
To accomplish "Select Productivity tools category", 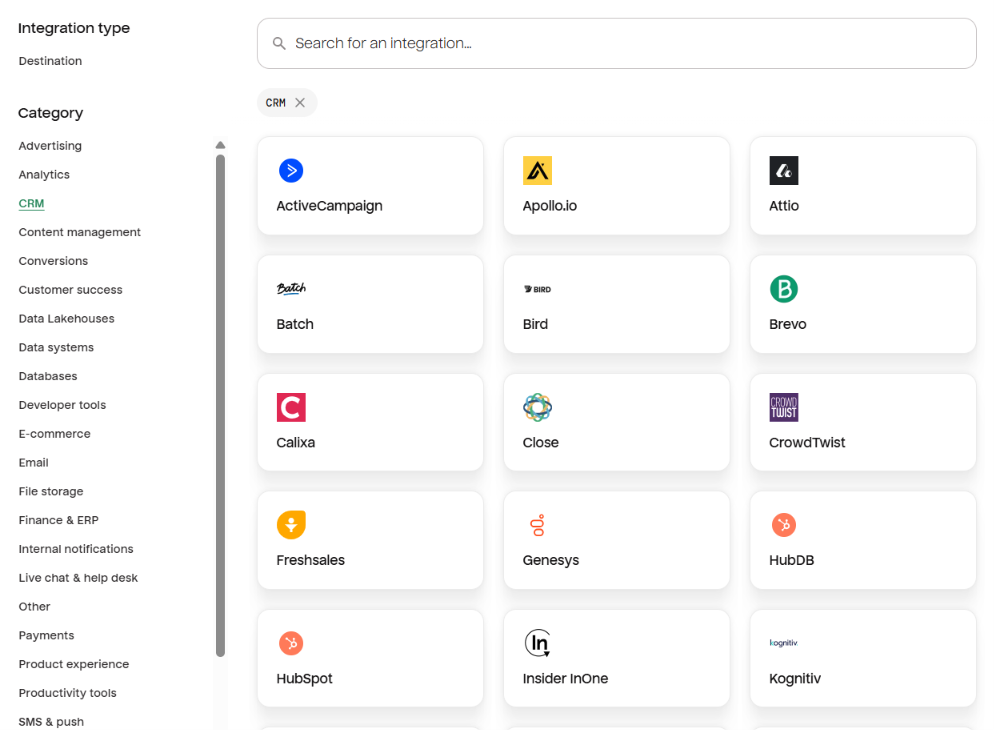I will pyautogui.click(x=67, y=693).
